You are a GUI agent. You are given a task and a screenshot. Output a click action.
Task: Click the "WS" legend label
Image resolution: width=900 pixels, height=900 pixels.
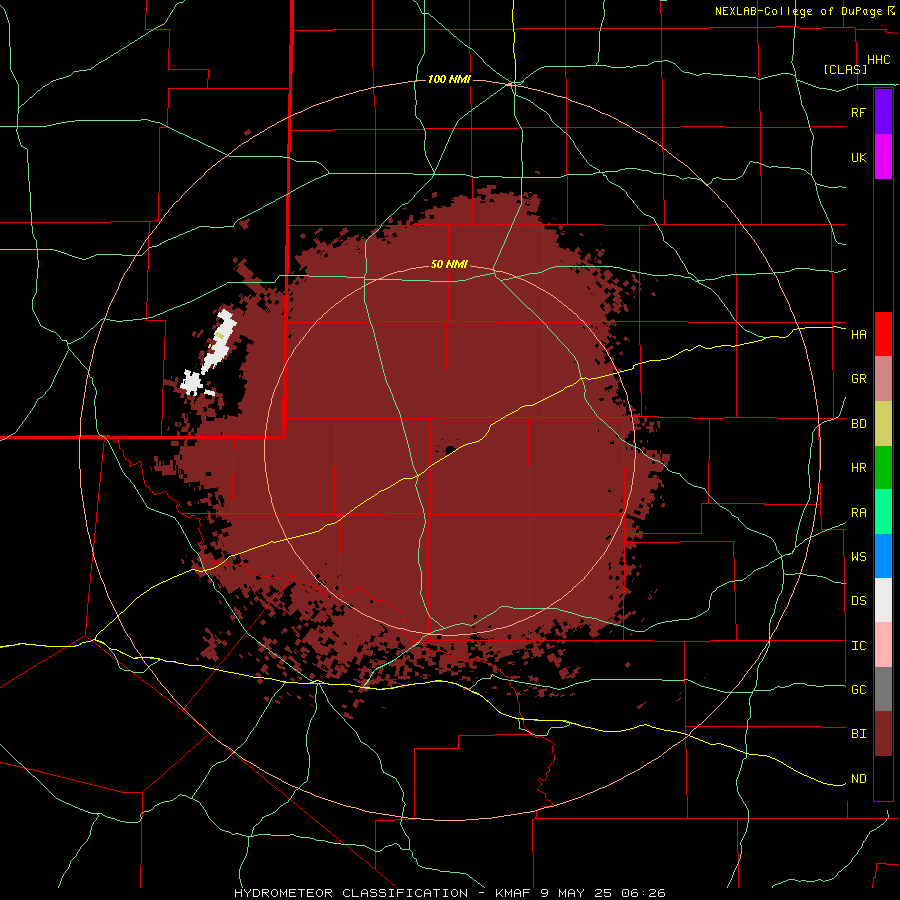[x=858, y=557]
